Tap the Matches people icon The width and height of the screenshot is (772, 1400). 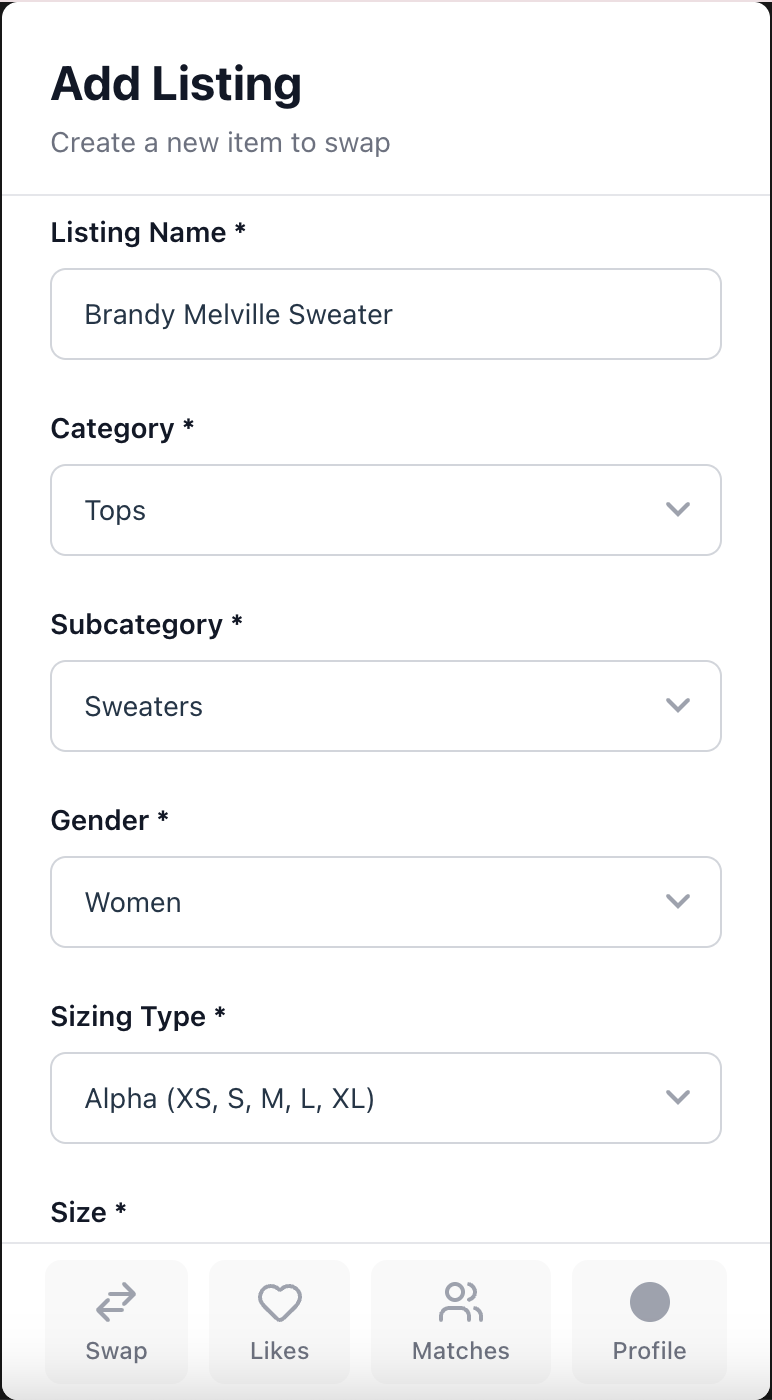[461, 1303]
